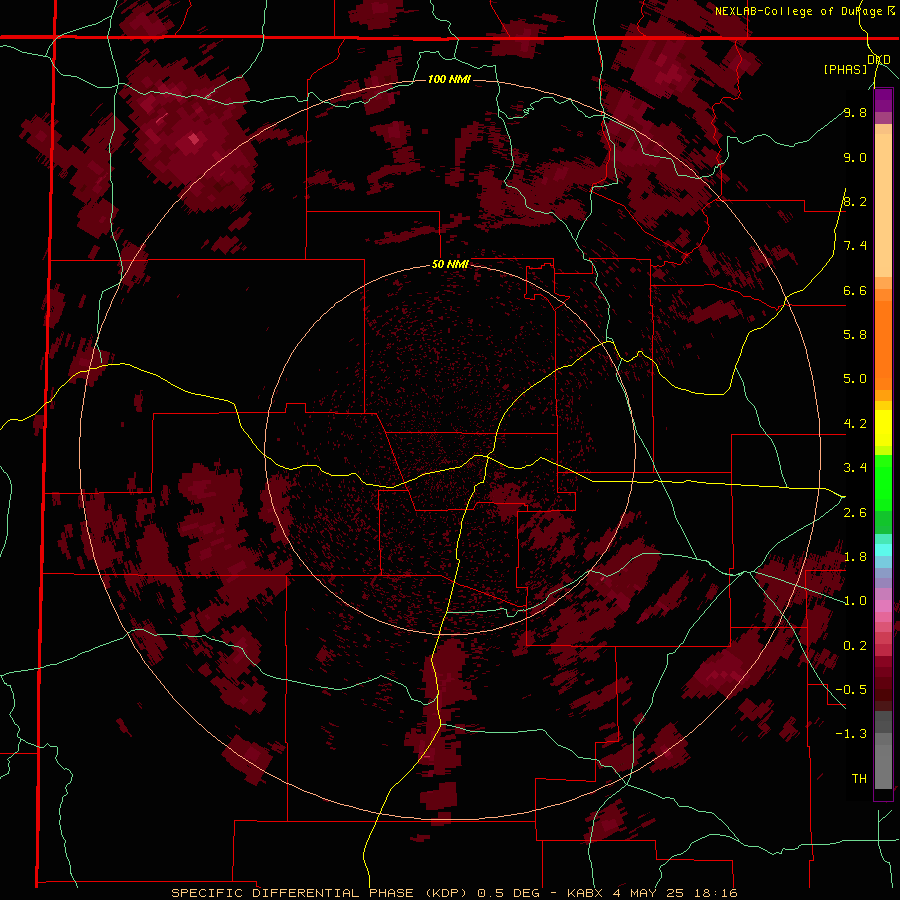Click the 9.0 scale value
The height and width of the screenshot is (900, 900).
855,157
